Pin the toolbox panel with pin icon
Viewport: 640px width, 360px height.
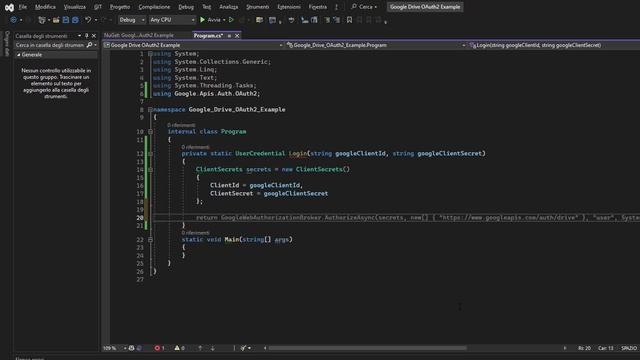pyautogui.click(x=87, y=36)
